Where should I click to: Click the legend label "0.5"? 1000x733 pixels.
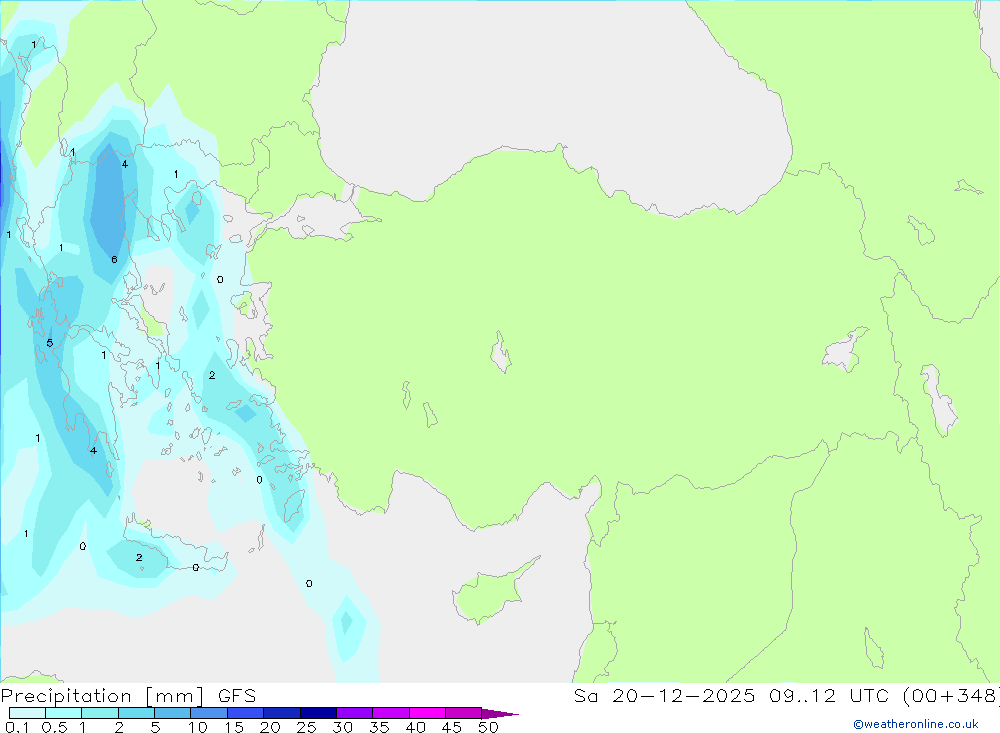[x=54, y=727]
